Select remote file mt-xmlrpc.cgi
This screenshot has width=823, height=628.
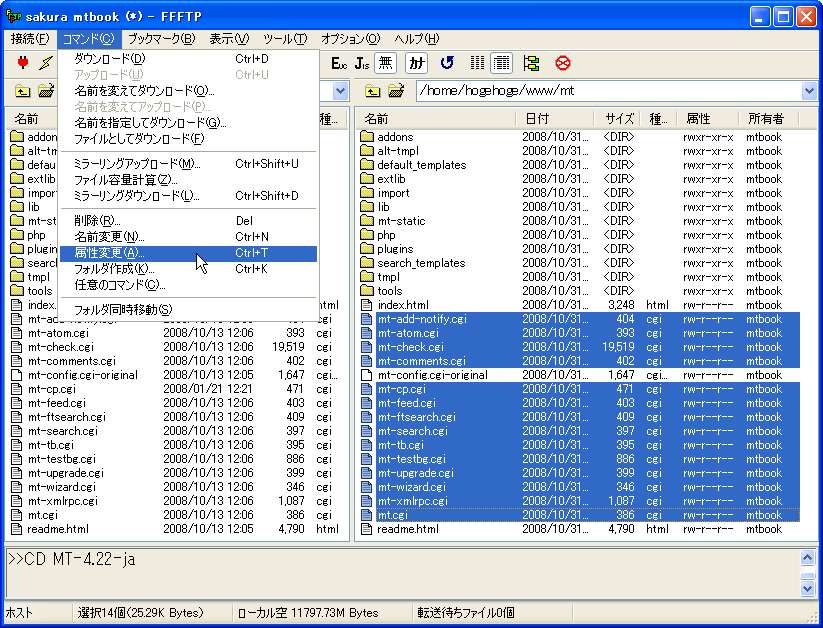[x=413, y=501]
